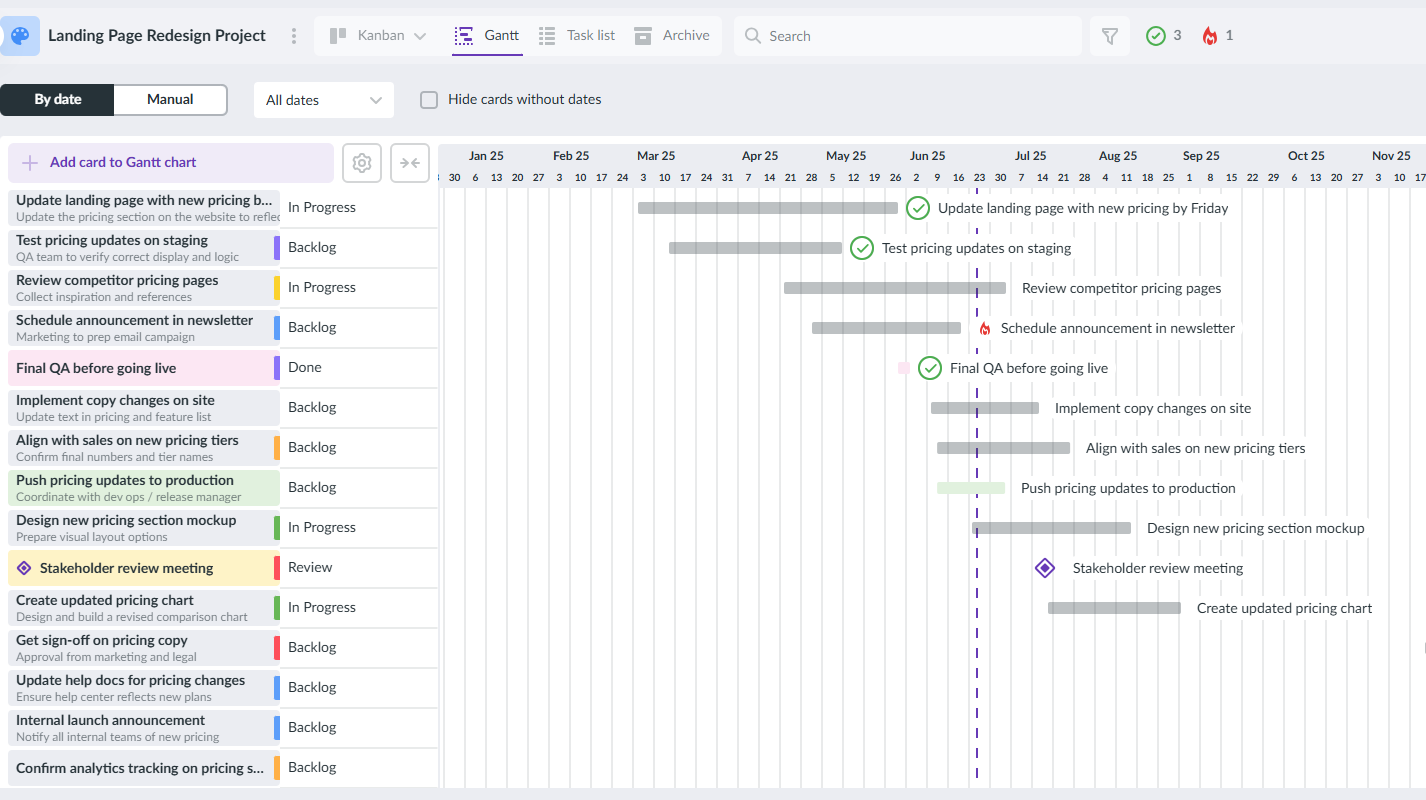This screenshot has width=1426, height=800.
Task: Open the Align with sales on new pricing tiers card
Action: pos(144,448)
